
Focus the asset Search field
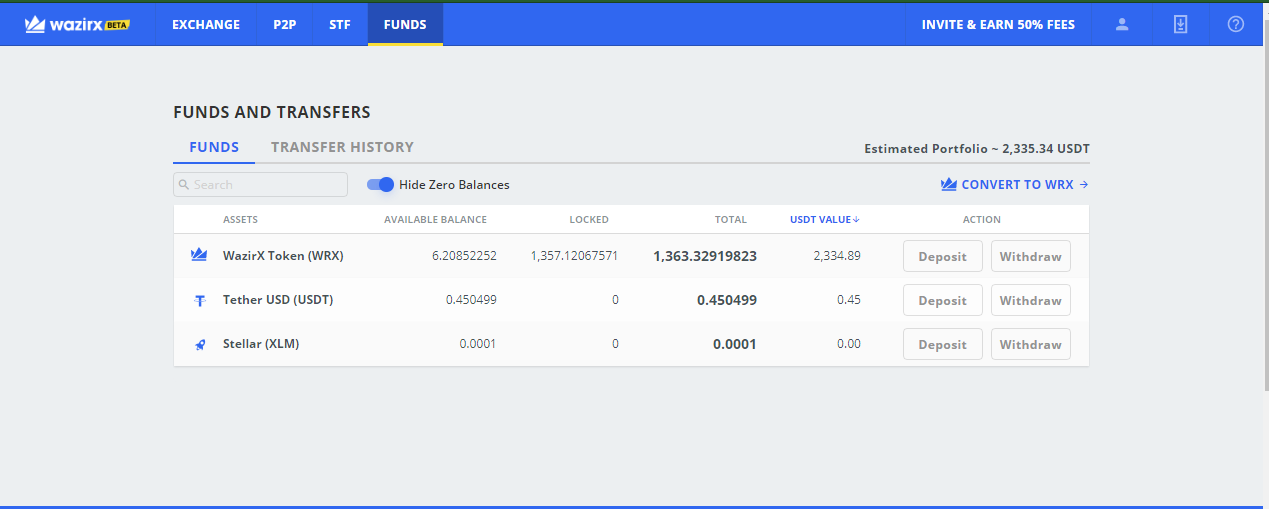click(x=260, y=185)
